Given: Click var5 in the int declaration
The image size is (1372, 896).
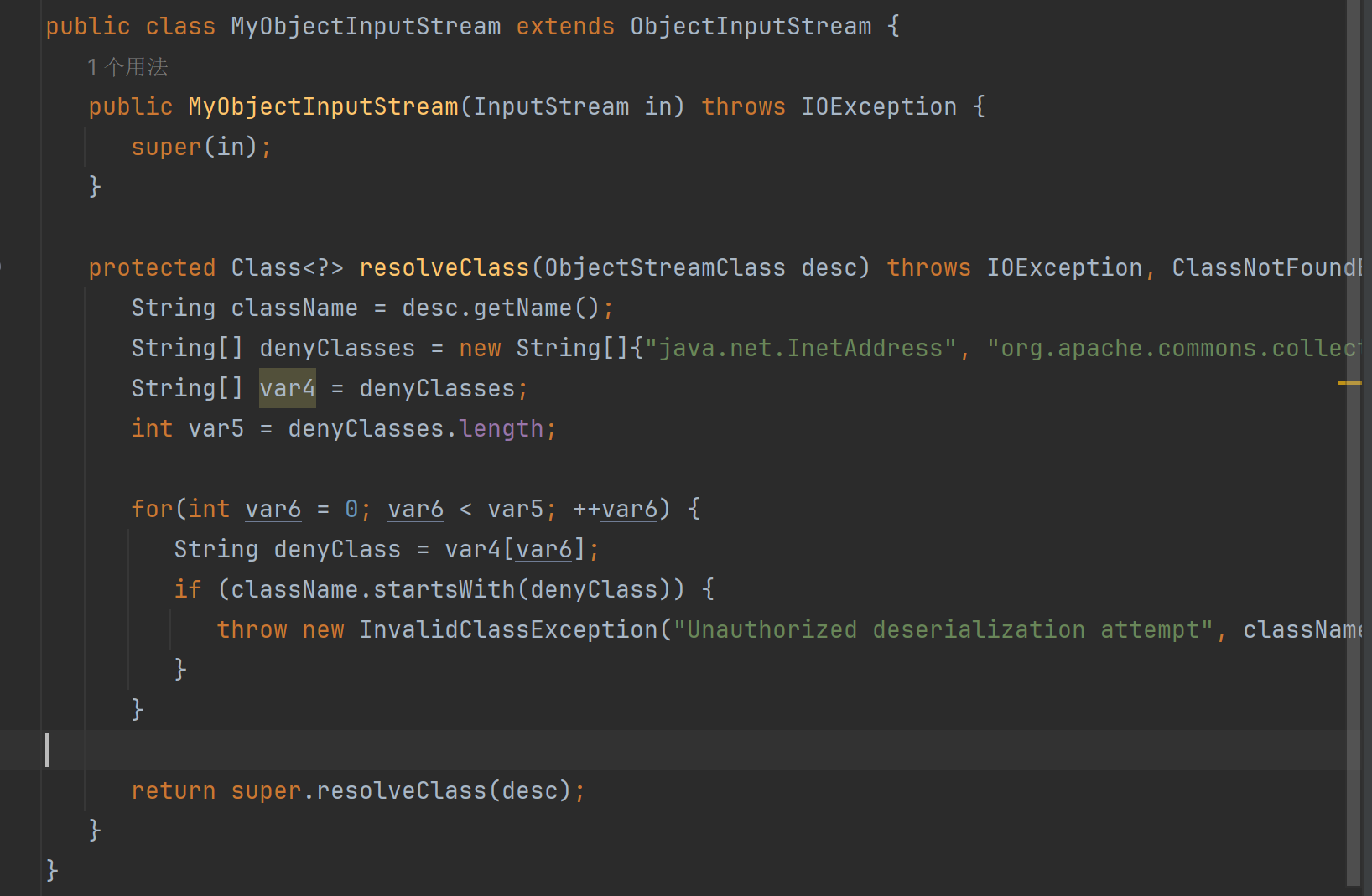Looking at the screenshot, I should tap(216, 428).
